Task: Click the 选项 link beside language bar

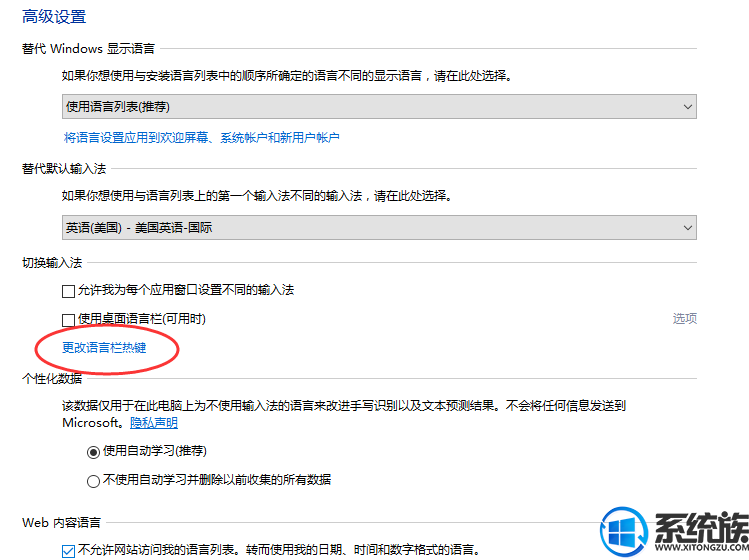Action: click(685, 319)
